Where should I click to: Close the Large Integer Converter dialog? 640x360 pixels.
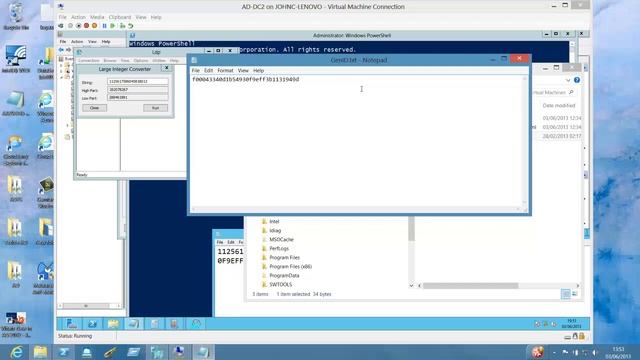click(166, 68)
